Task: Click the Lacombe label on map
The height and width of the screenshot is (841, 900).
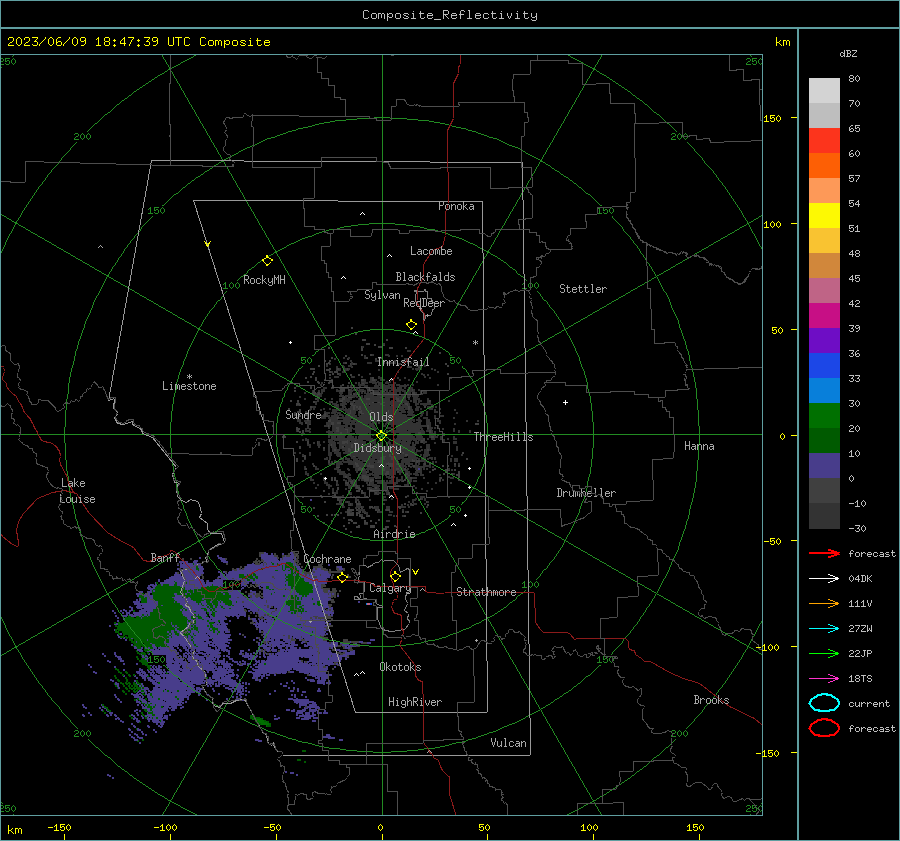Action: pyautogui.click(x=431, y=251)
